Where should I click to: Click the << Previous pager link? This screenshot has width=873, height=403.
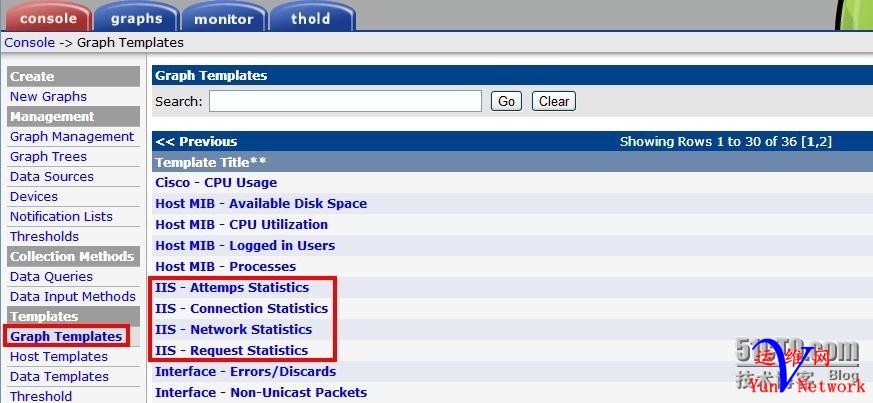[x=197, y=141]
